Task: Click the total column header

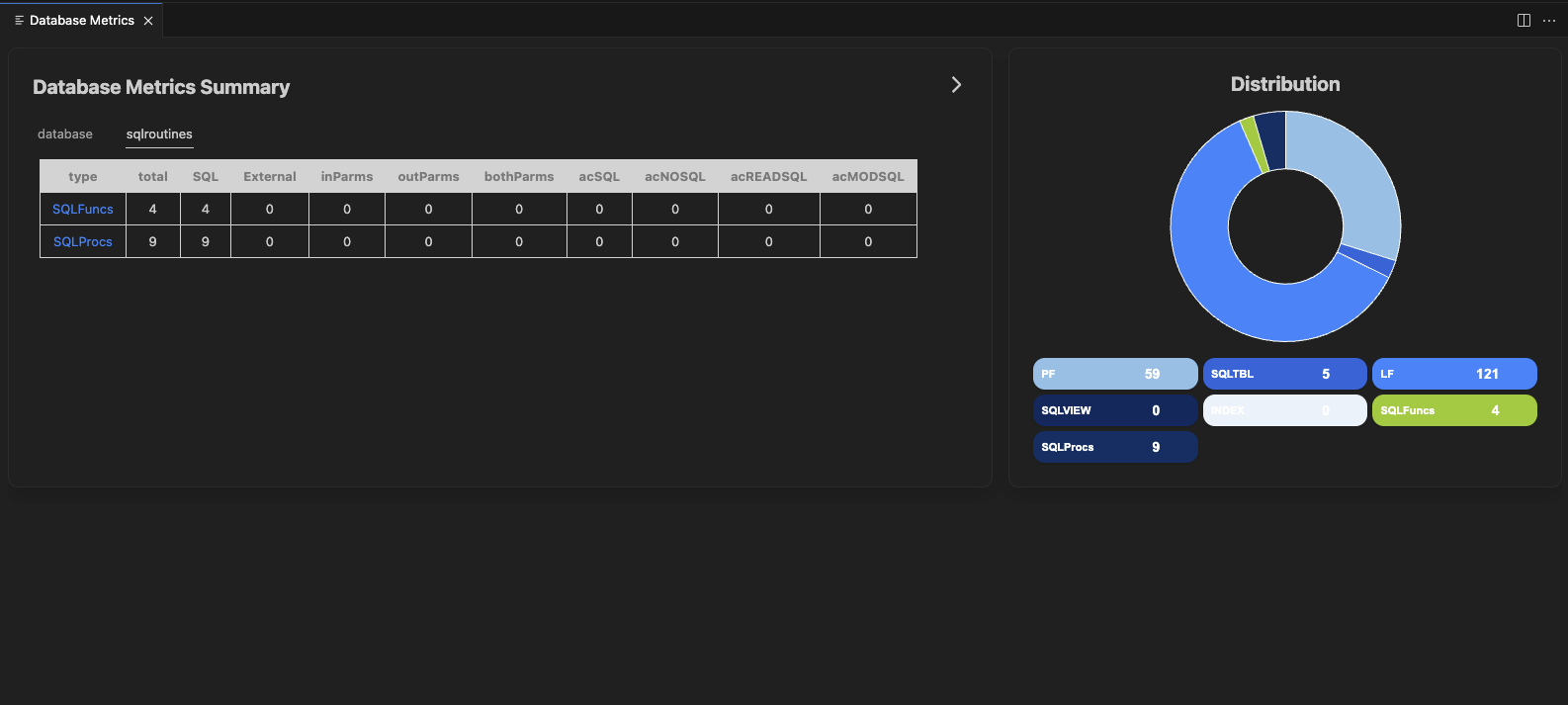Action: 153,177
